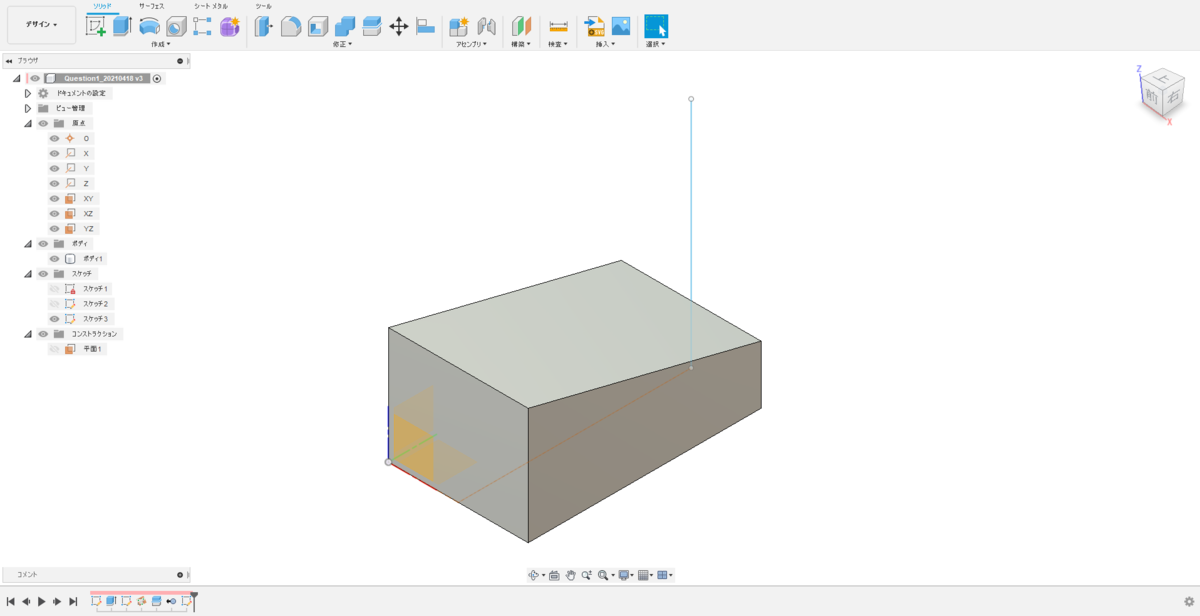Open デザイン workspace dropdown
This screenshot has width=1200, height=616.
41,24
